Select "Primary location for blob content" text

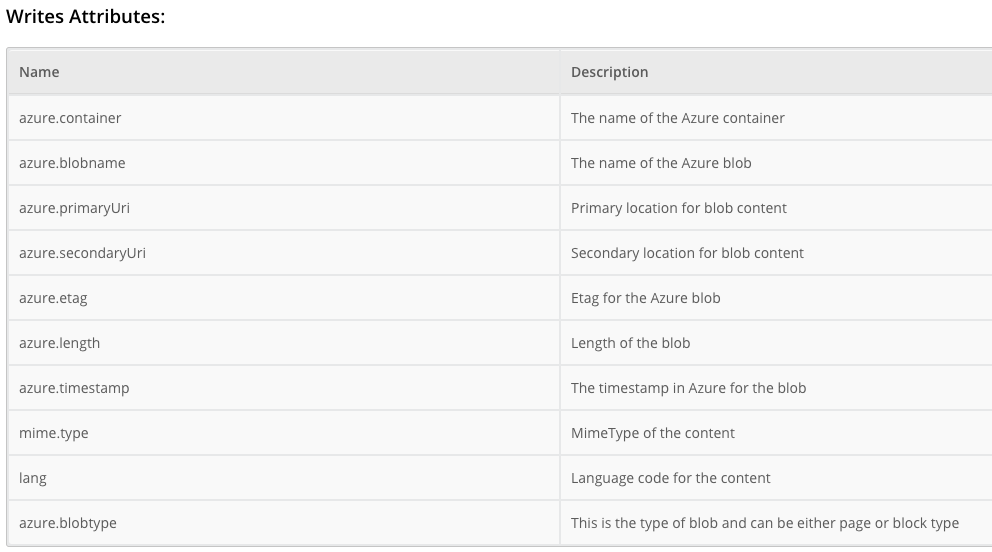point(678,208)
